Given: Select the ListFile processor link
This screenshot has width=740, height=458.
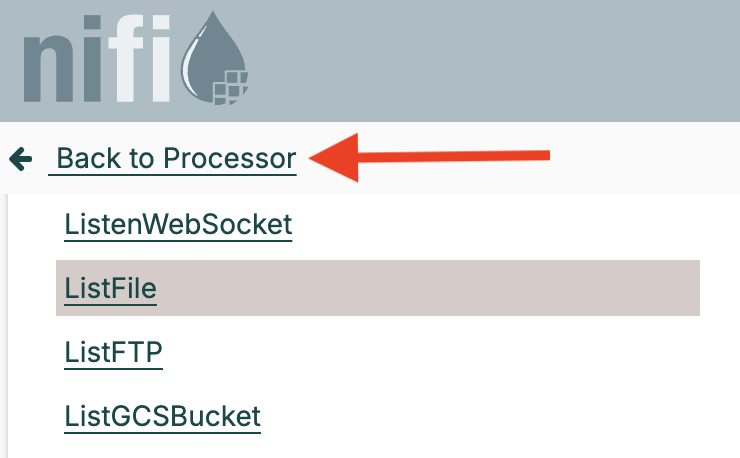Looking at the screenshot, I should coord(111,288).
